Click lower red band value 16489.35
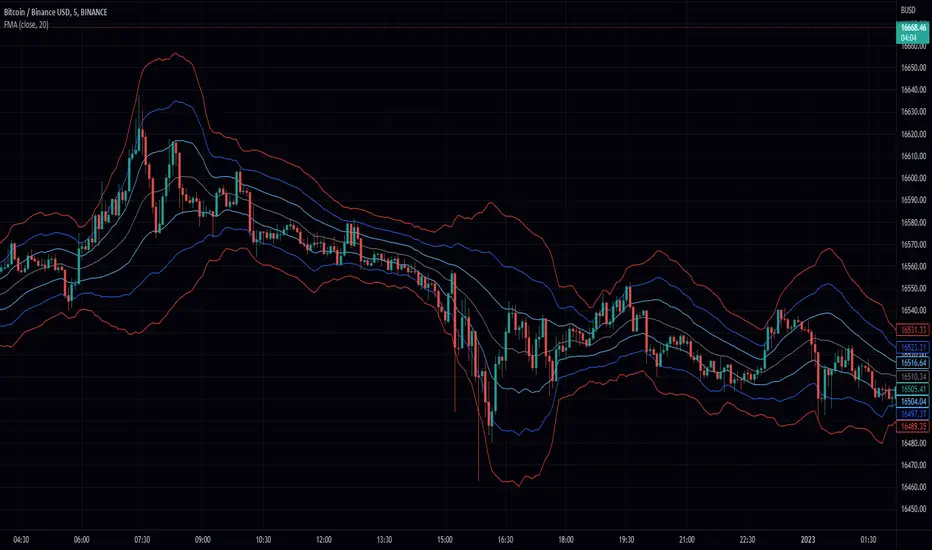The width and height of the screenshot is (932, 550). tap(913, 426)
